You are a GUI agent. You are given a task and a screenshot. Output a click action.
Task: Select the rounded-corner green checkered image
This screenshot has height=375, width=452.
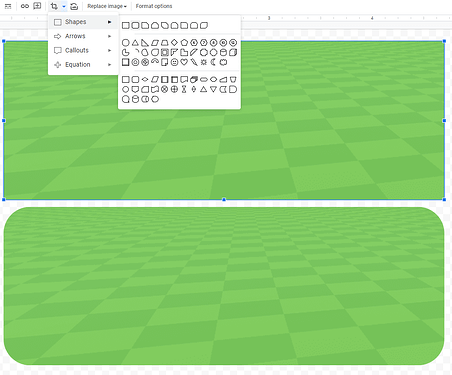coord(224,286)
